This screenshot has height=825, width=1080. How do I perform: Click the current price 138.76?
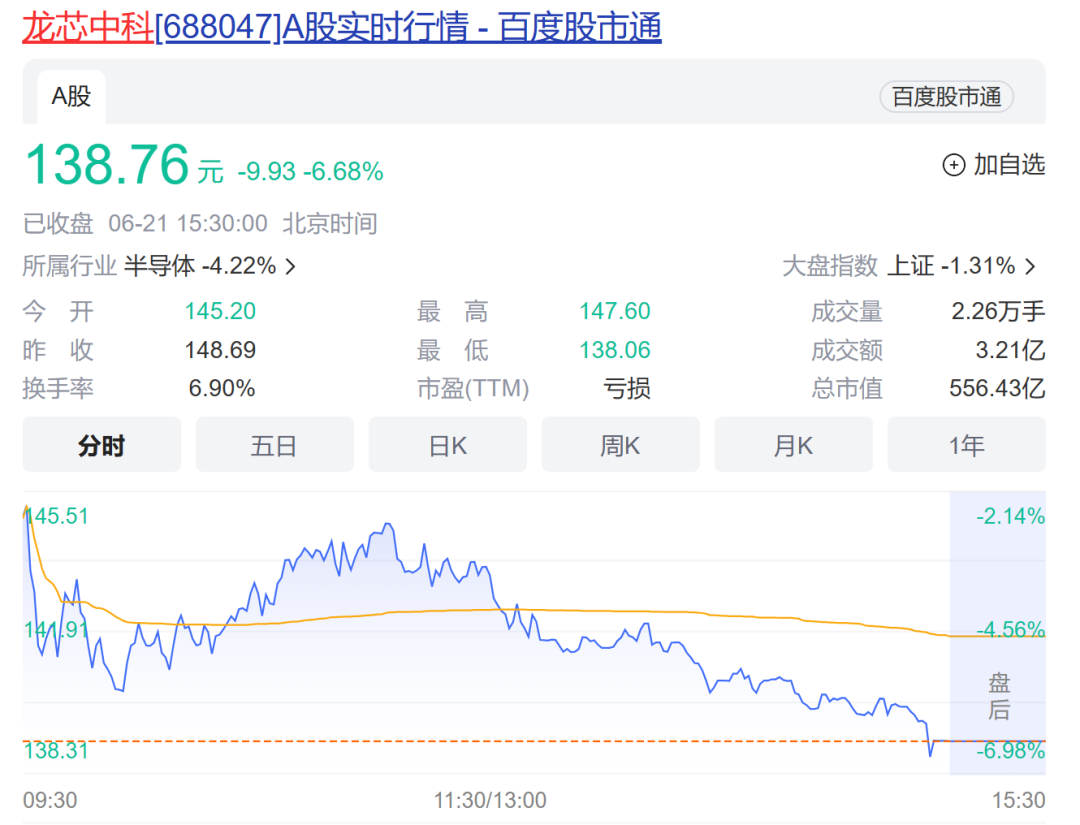click(107, 165)
